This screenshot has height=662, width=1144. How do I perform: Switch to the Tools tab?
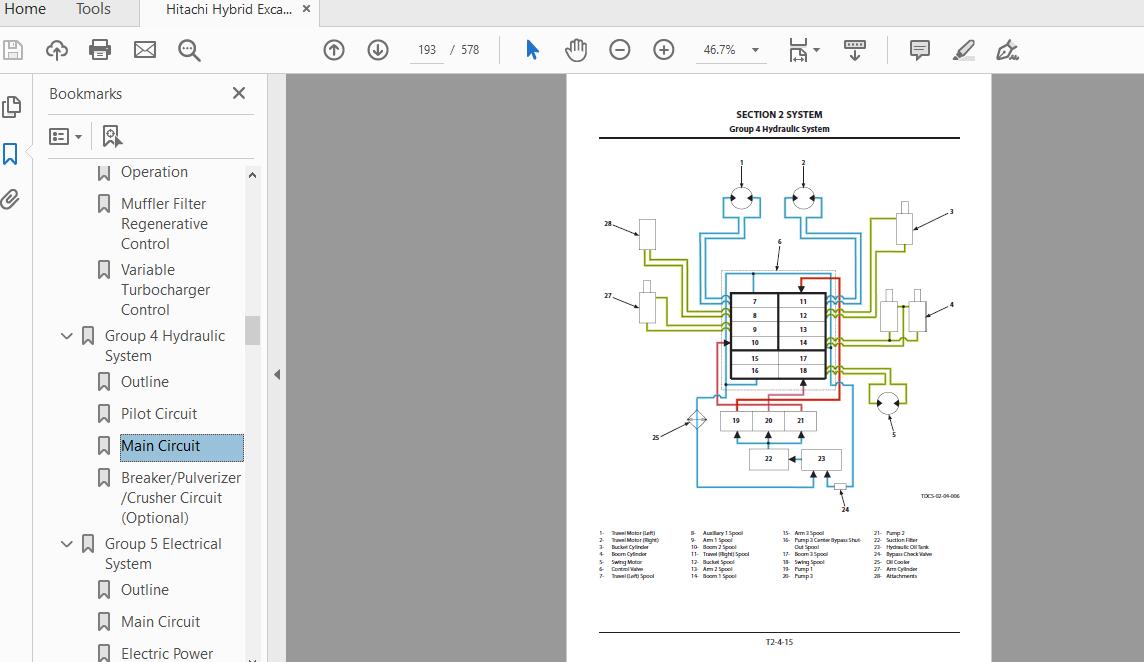click(x=93, y=9)
